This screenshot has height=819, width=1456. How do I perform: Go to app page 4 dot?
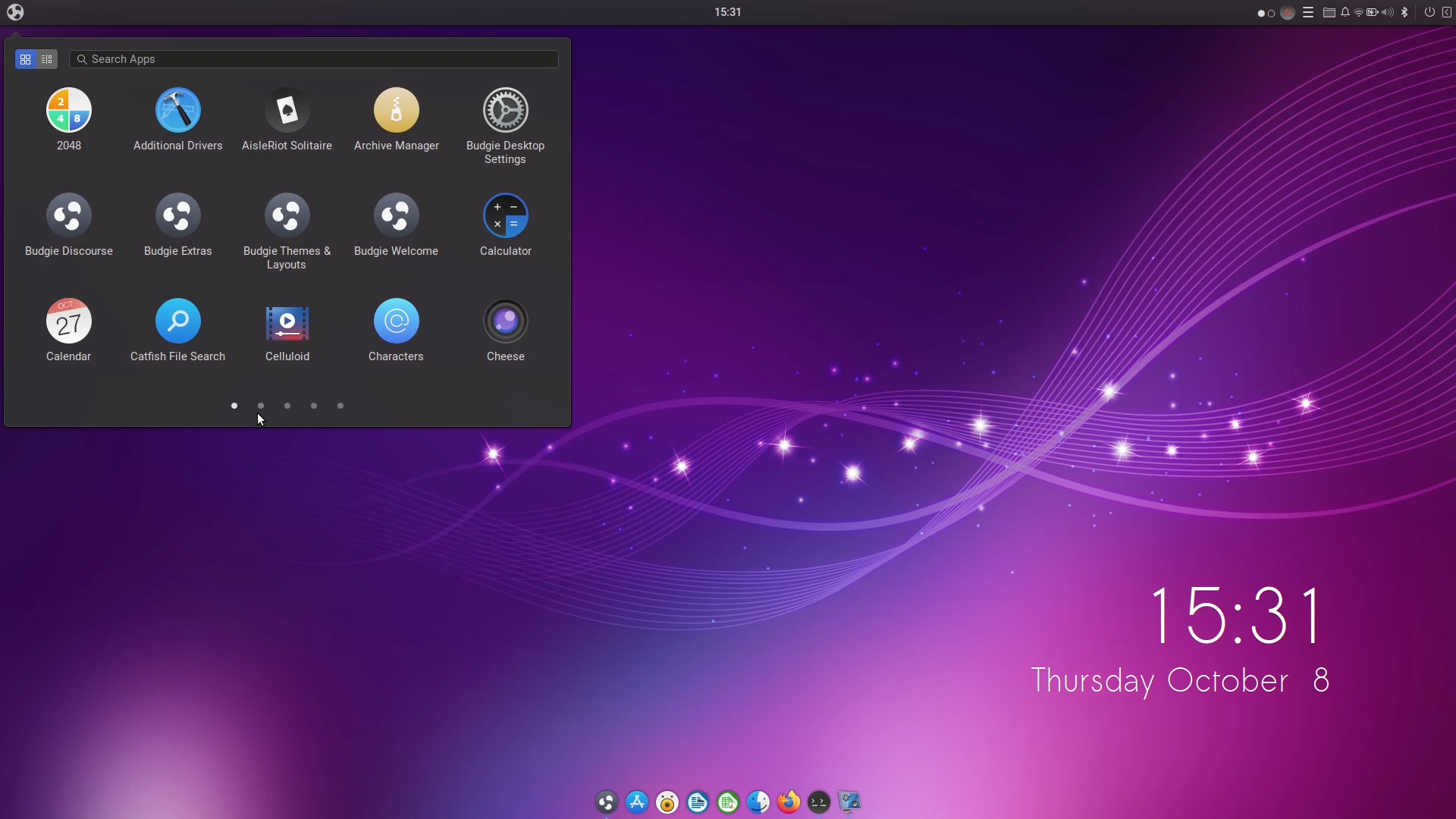pos(314,406)
